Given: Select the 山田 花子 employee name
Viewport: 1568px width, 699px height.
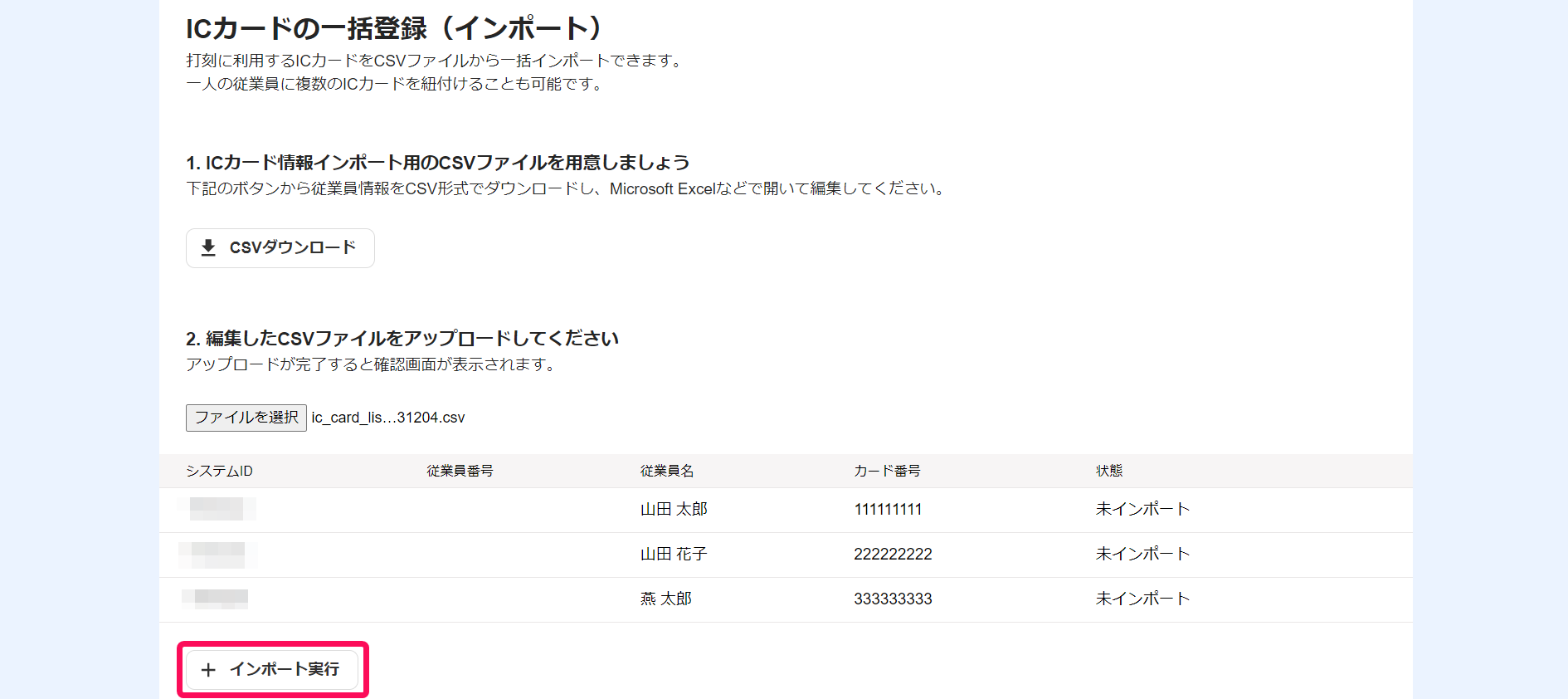Looking at the screenshot, I should coord(674,554).
